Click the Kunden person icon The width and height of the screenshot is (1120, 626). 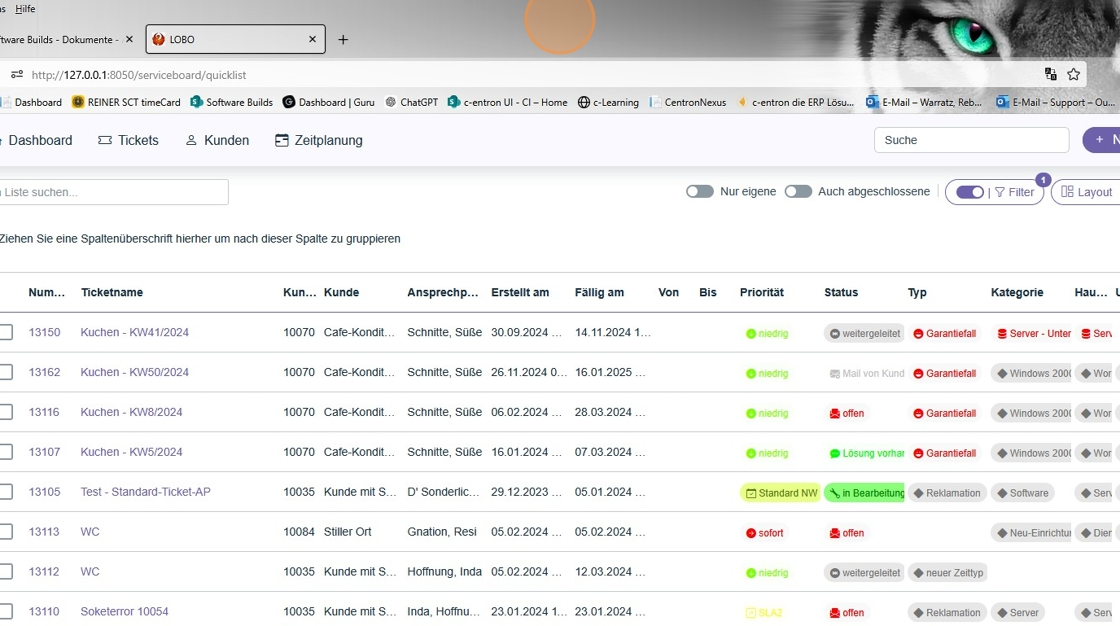pos(191,141)
